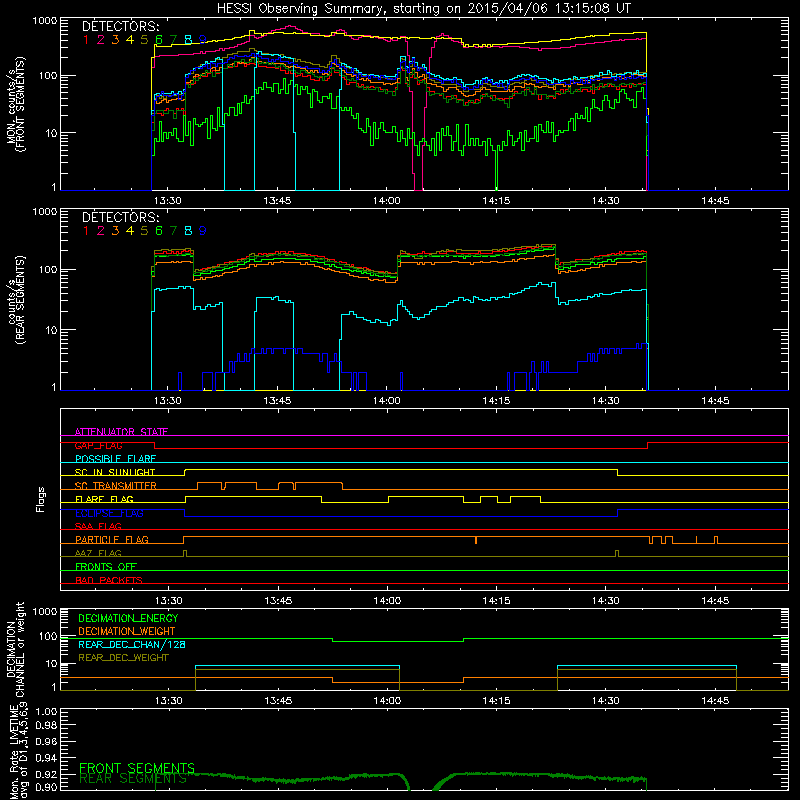The image size is (800, 800).
Task: Click the BAD_PACKETS flag label
Action: (109, 580)
